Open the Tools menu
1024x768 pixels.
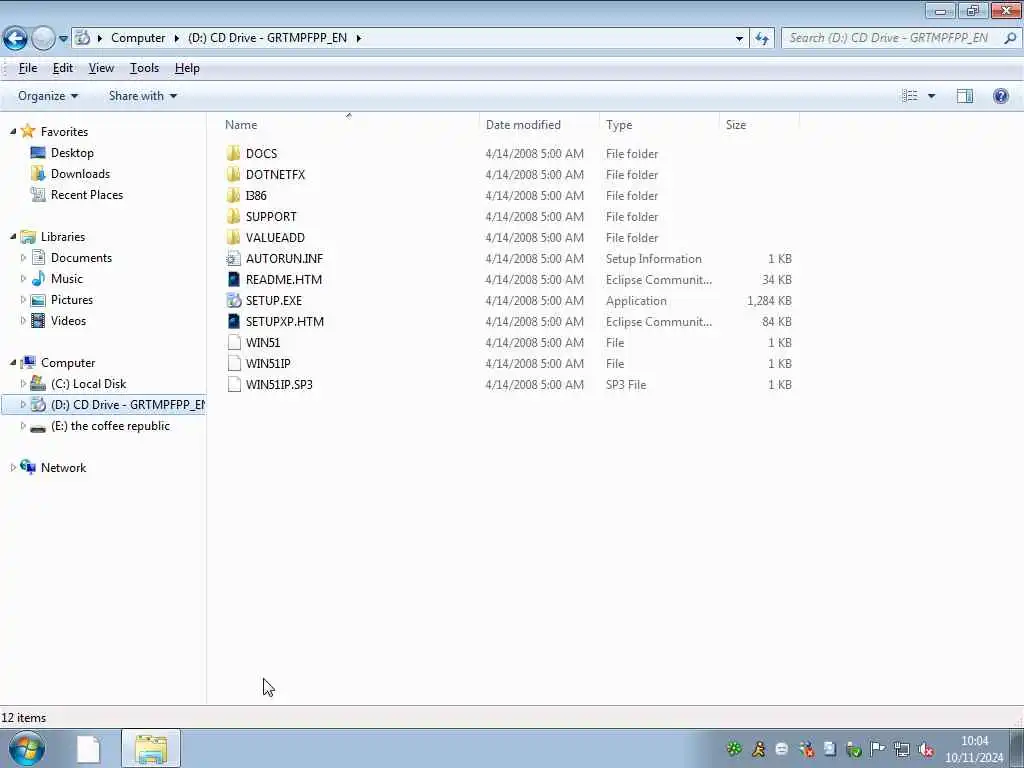click(x=144, y=68)
